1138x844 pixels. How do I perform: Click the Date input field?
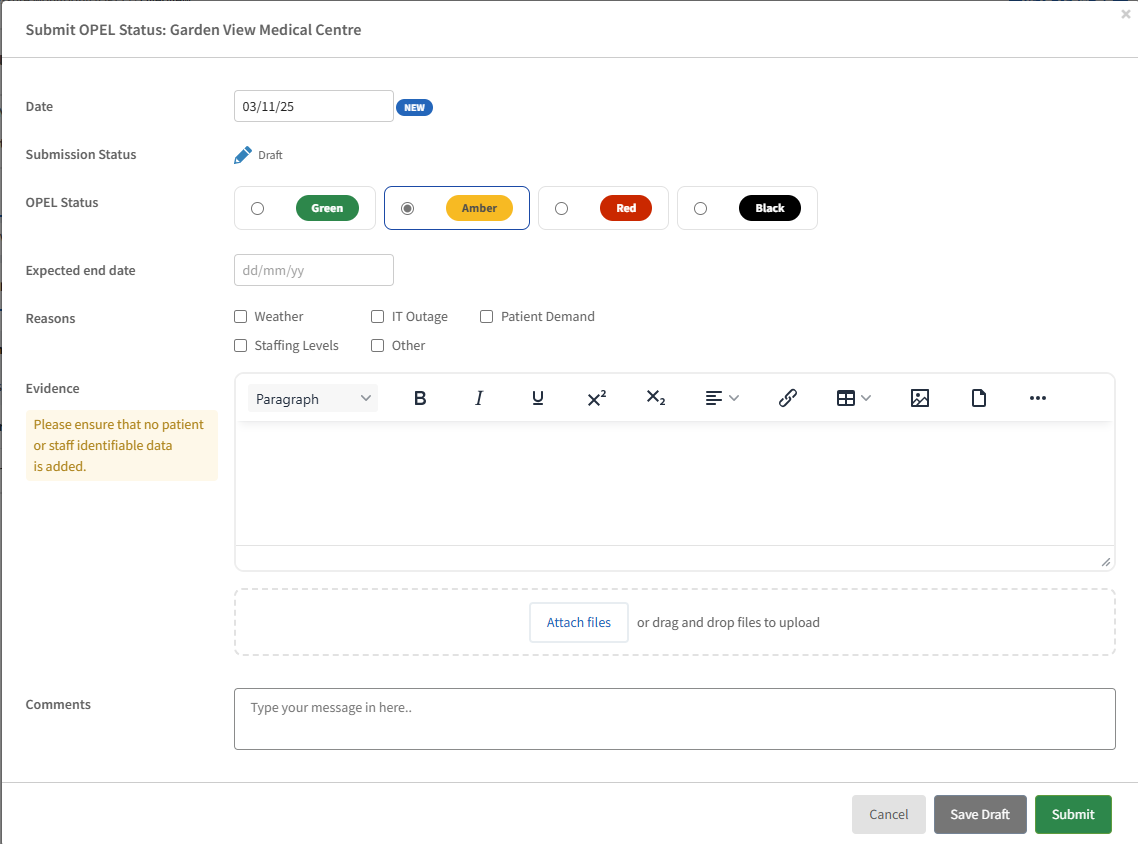[314, 107]
